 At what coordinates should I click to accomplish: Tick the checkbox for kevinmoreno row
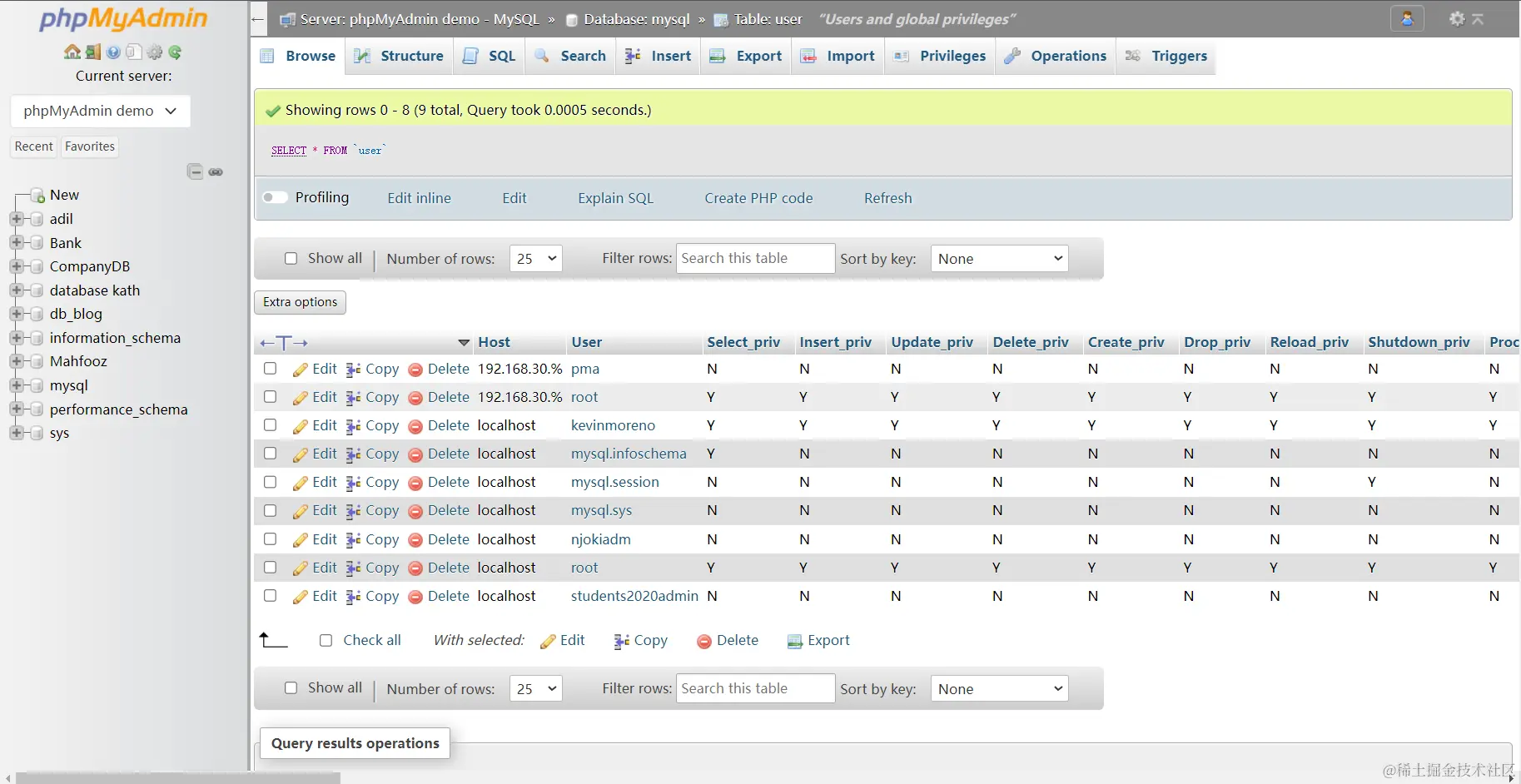(x=270, y=425)
